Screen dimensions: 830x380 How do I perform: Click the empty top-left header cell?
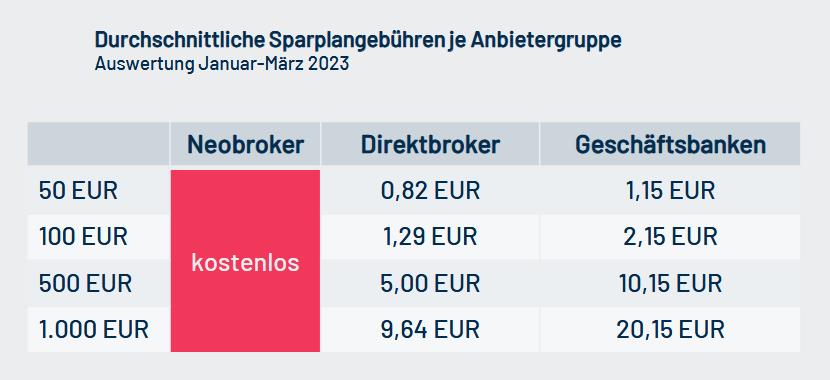[x=98, y=144]
